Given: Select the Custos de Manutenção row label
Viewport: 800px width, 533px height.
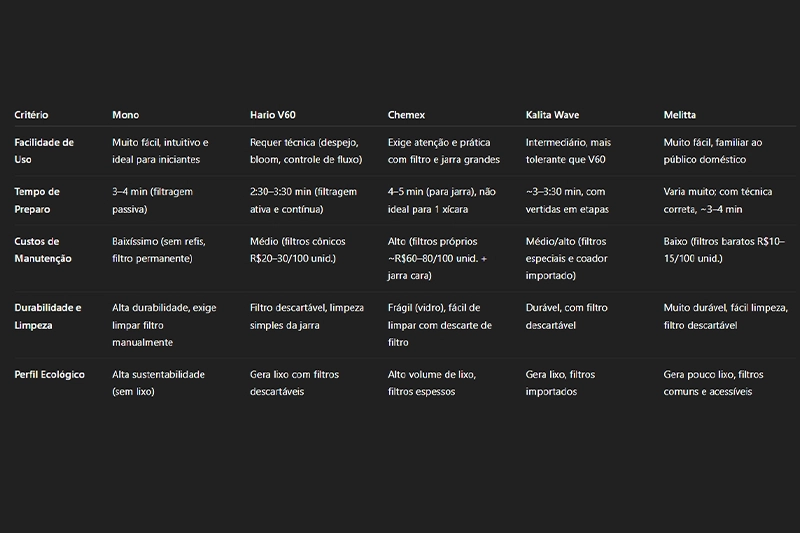Looking at the screenshot, I should (x=43, y=250).
